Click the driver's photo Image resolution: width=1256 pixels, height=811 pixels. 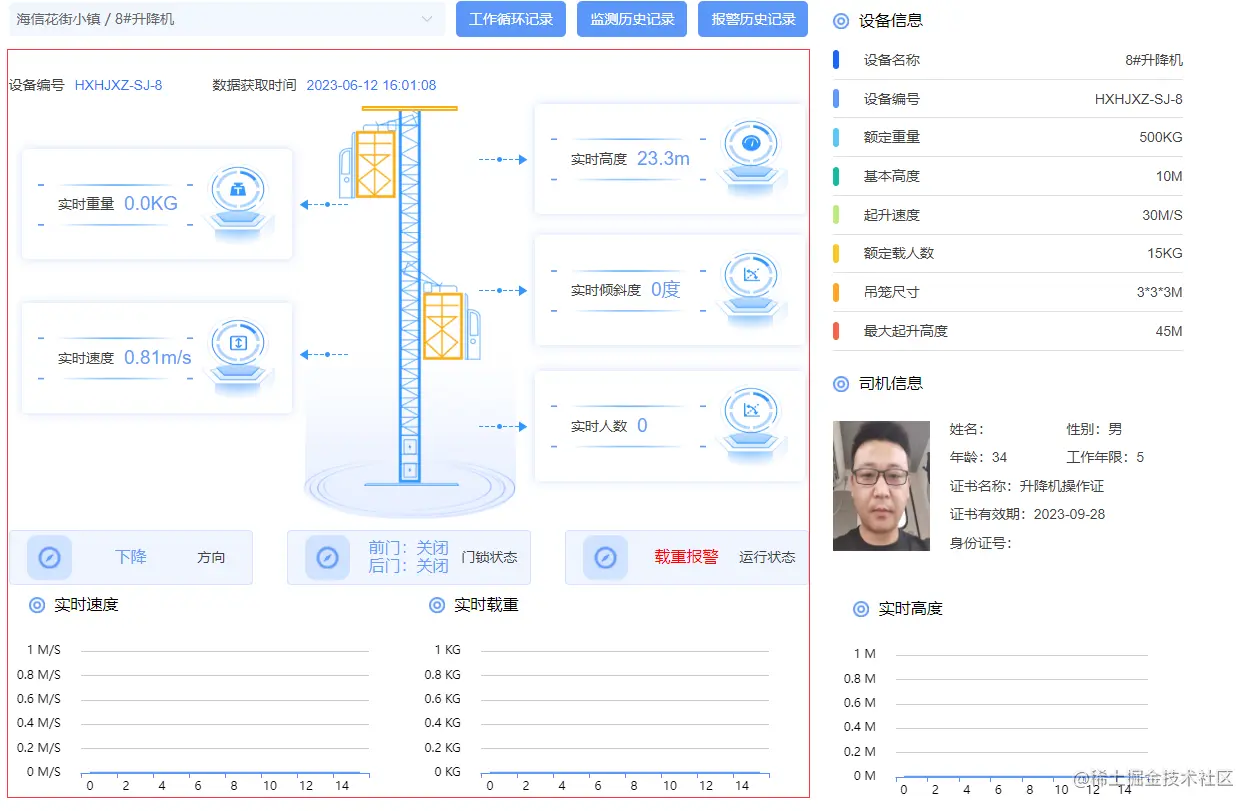click(881, 486)
